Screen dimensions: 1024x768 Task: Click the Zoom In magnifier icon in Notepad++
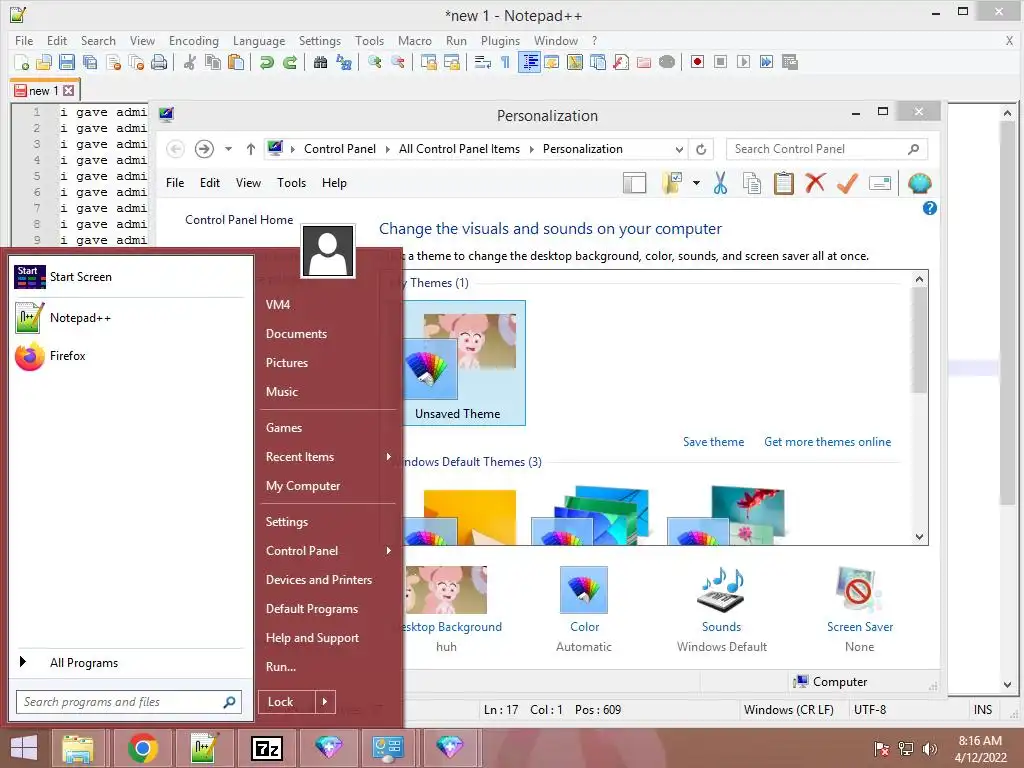tap(375, 62)
